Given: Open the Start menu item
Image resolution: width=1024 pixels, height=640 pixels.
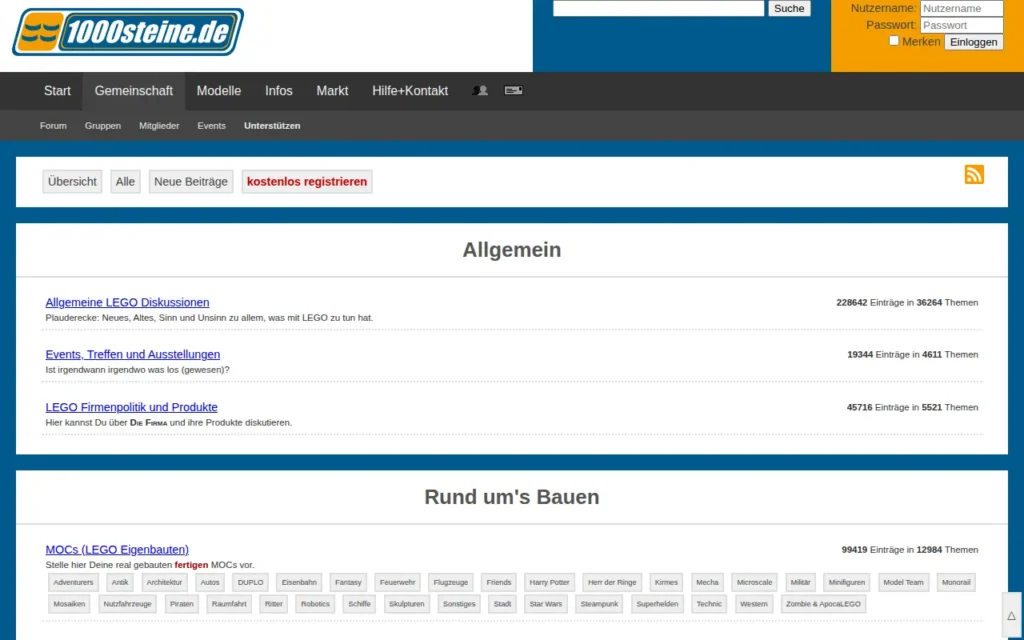Looking at the screenshot, I should tap(57, 91).
